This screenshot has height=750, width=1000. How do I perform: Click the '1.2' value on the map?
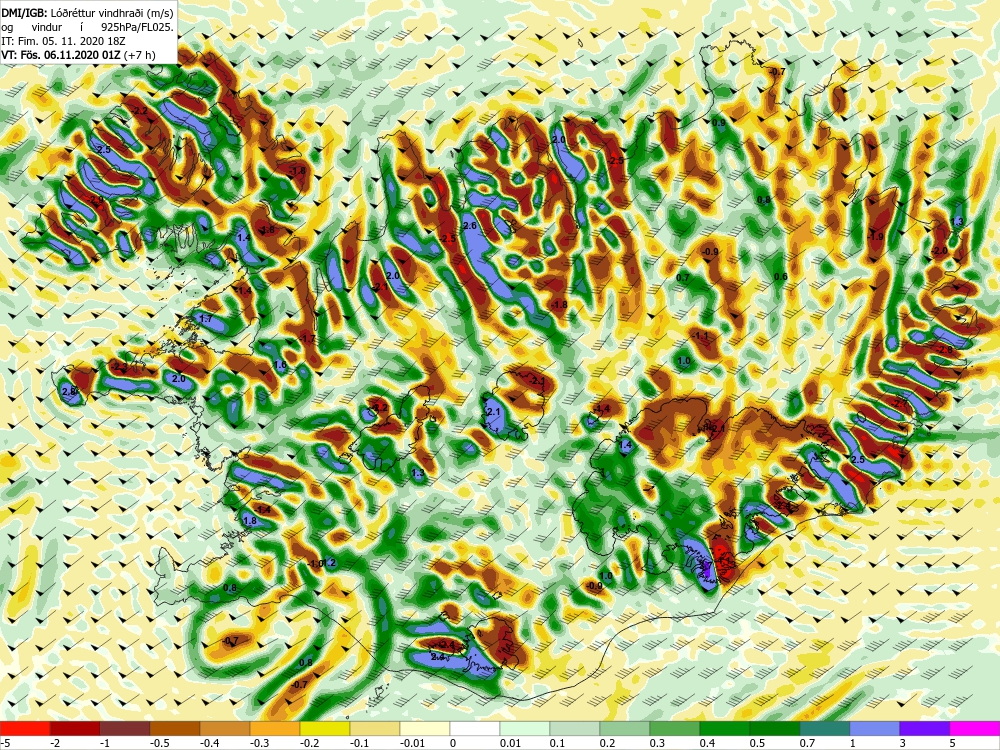tap(329, 562)
